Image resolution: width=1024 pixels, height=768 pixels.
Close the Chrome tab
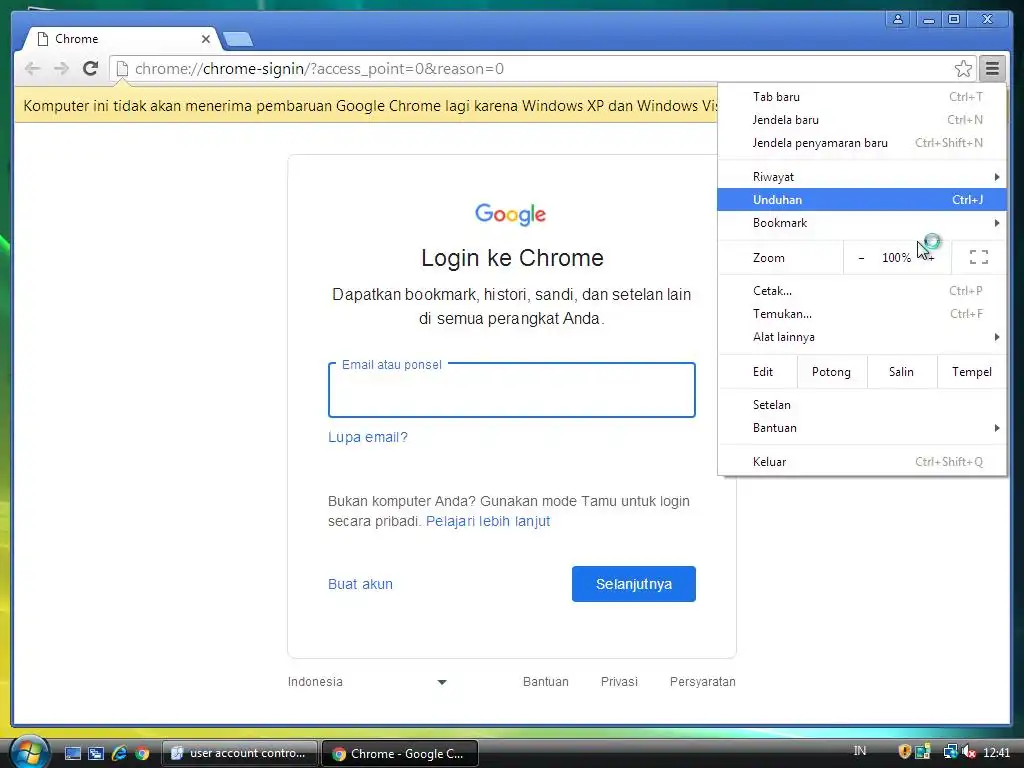(206, 39)
